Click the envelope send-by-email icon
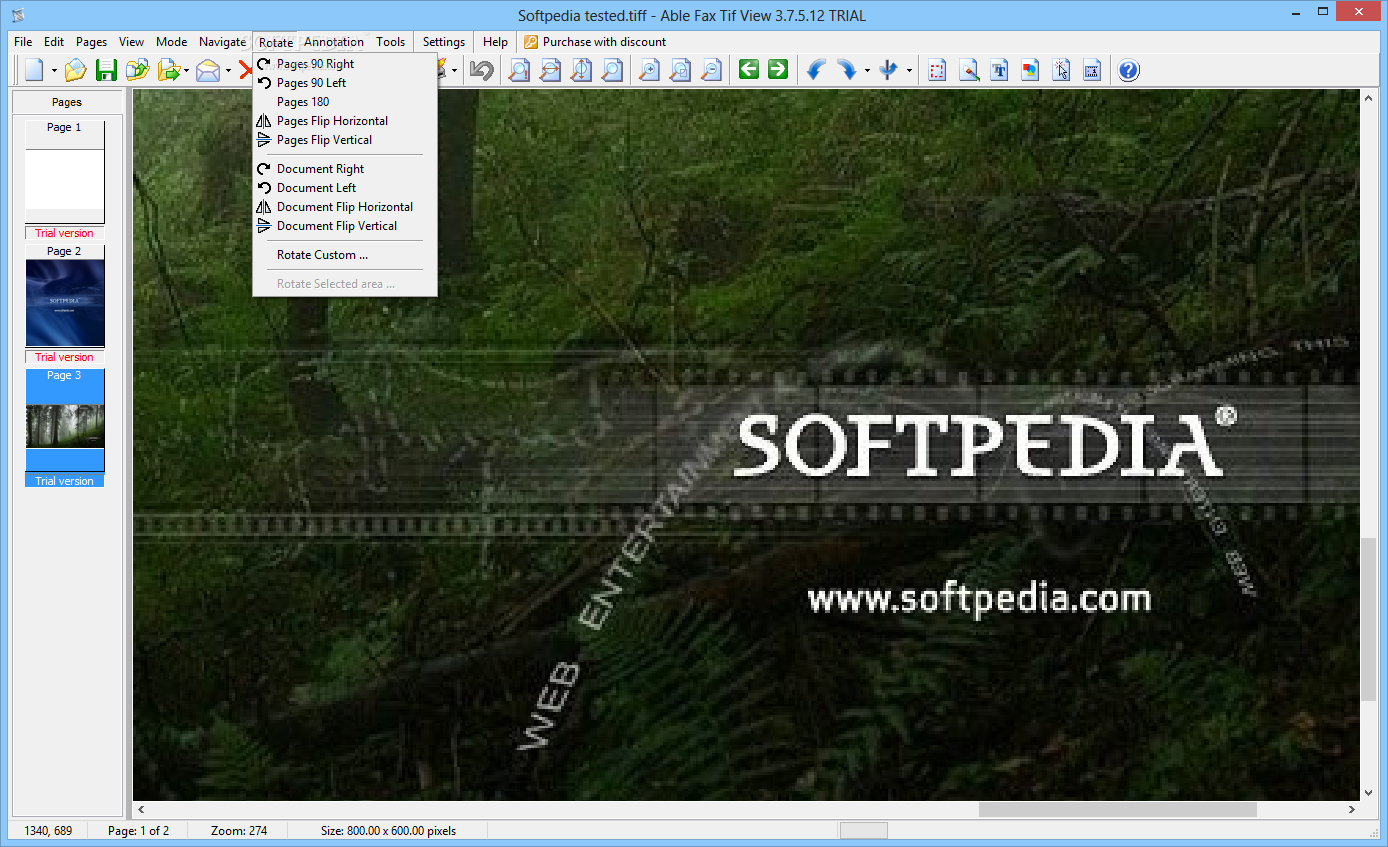This screenshot has height=847, width=1388. click(208, 70)
